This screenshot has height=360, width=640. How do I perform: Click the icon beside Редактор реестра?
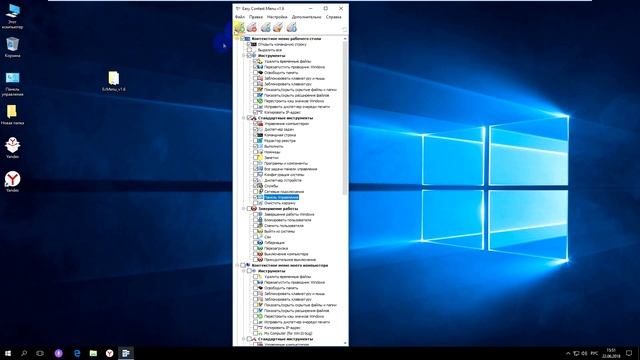[x=260, y=140]
